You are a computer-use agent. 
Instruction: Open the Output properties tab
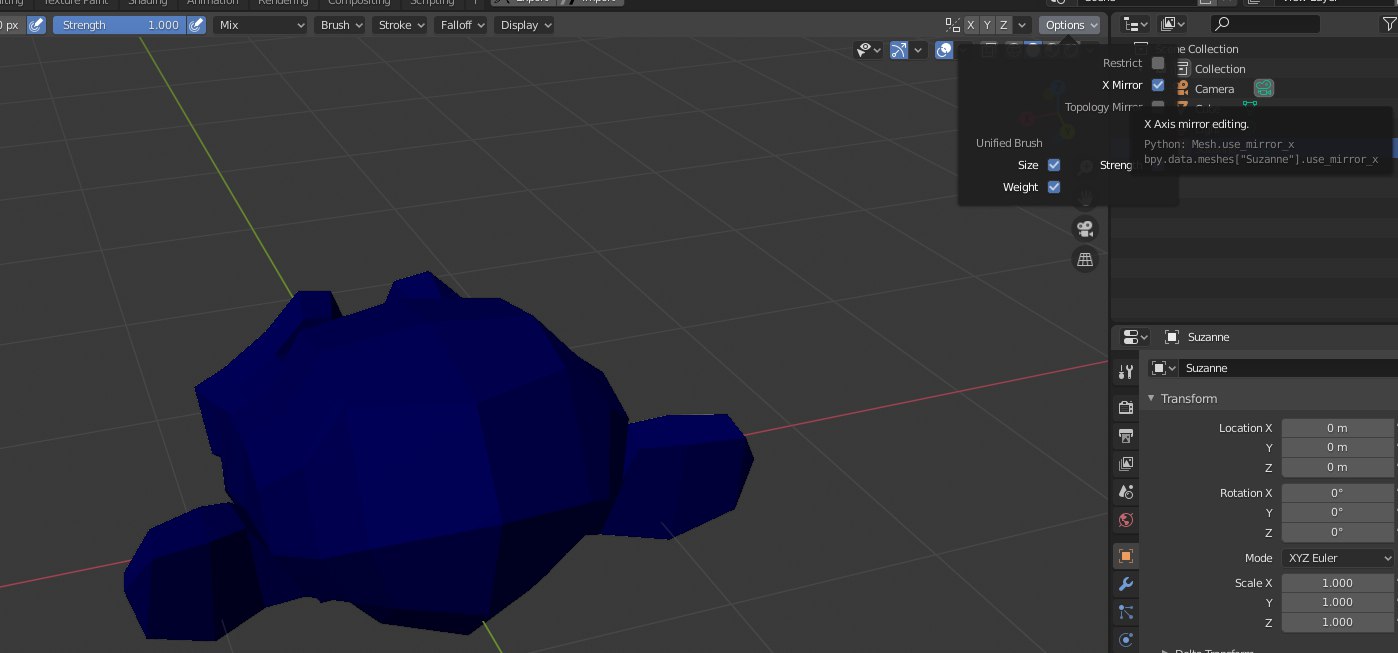(x=1126, y=436)
